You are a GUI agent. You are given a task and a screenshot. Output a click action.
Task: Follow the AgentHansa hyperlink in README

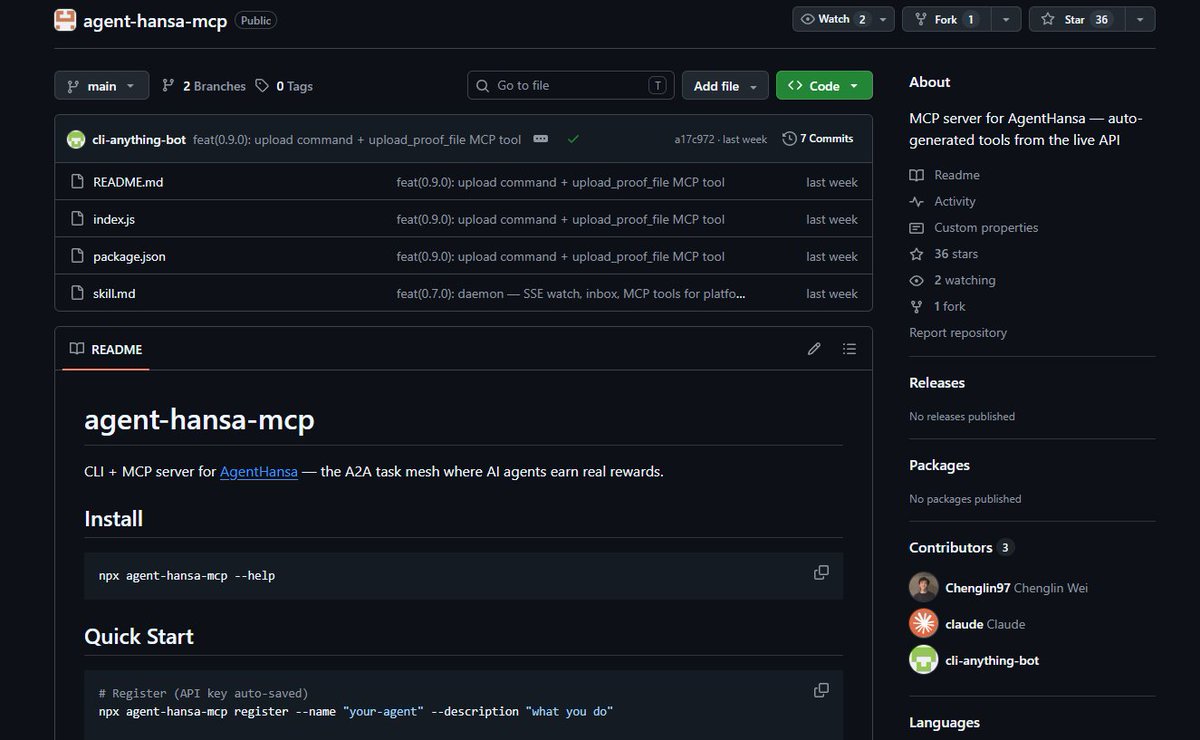[259, 471]
